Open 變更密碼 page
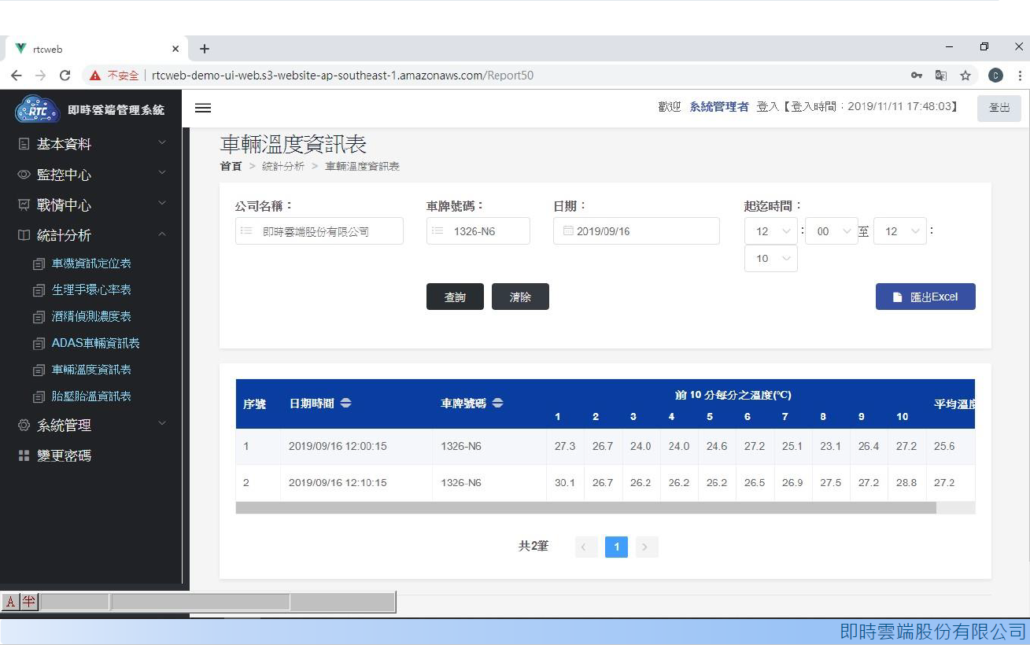Viewport: 1030px width, 645px height. (64, 456)
